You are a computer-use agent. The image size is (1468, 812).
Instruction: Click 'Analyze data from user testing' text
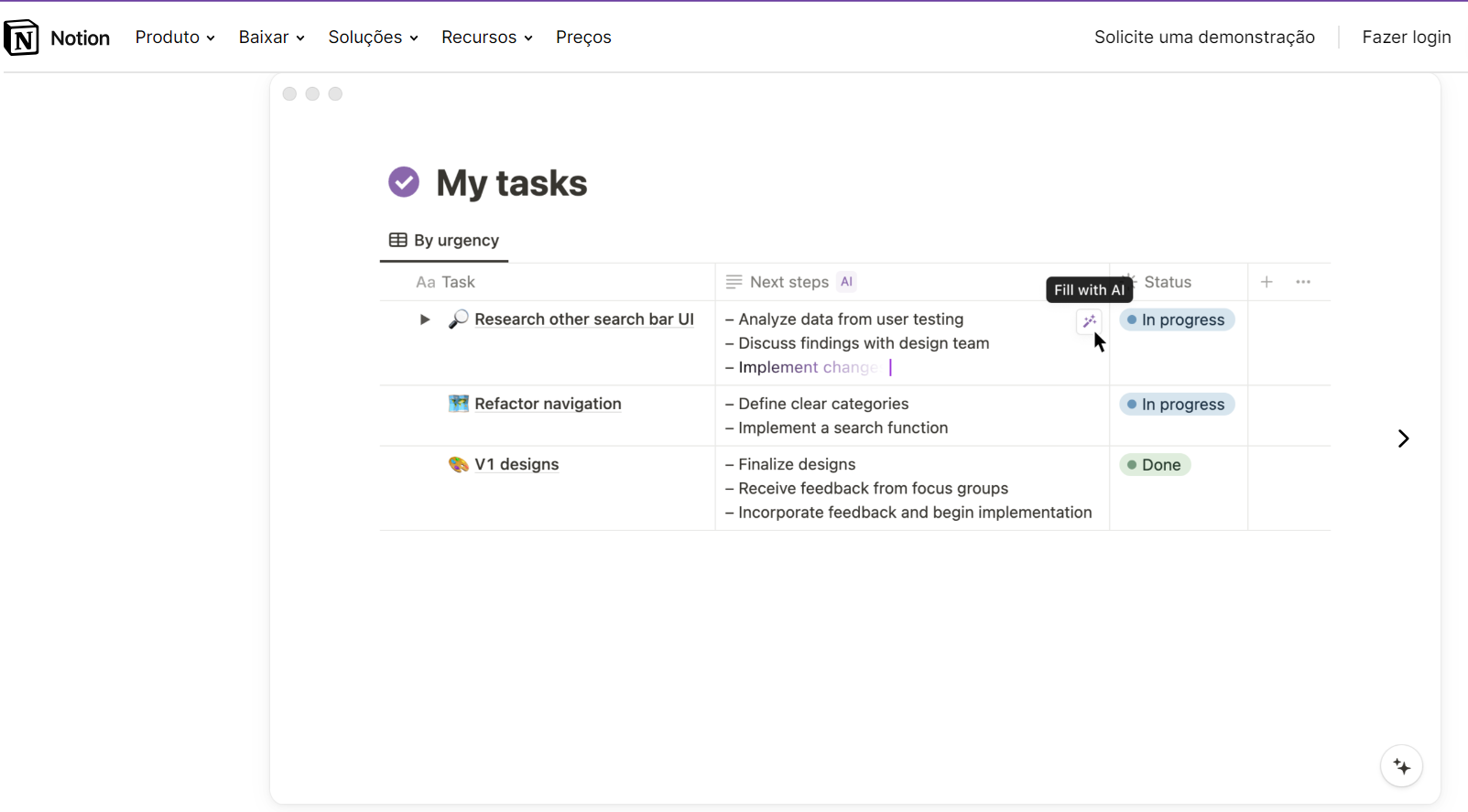[851, 319]
